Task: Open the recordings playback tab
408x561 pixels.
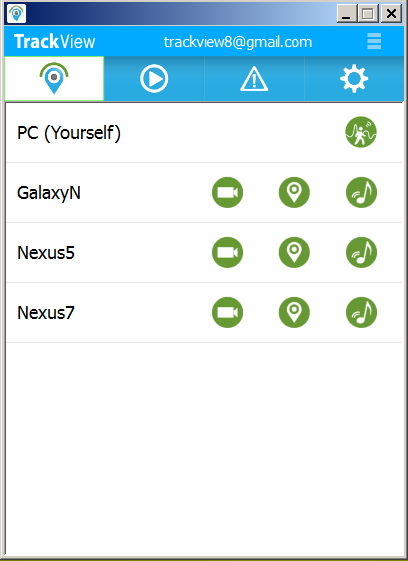Action: [154, 78]
